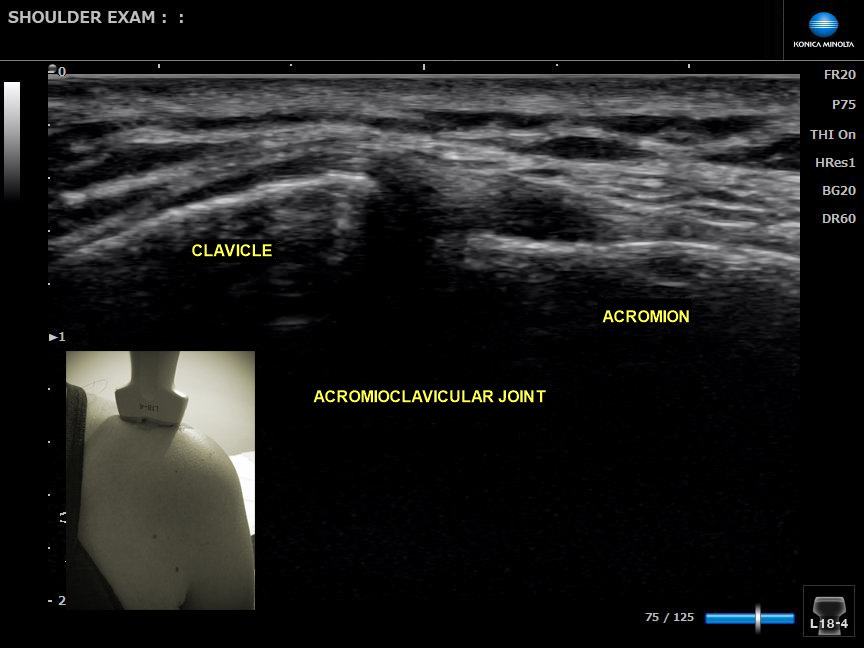Click the 75 / 125 frame counter
Screen dimensions: 864x648
[x=669, y=618]
